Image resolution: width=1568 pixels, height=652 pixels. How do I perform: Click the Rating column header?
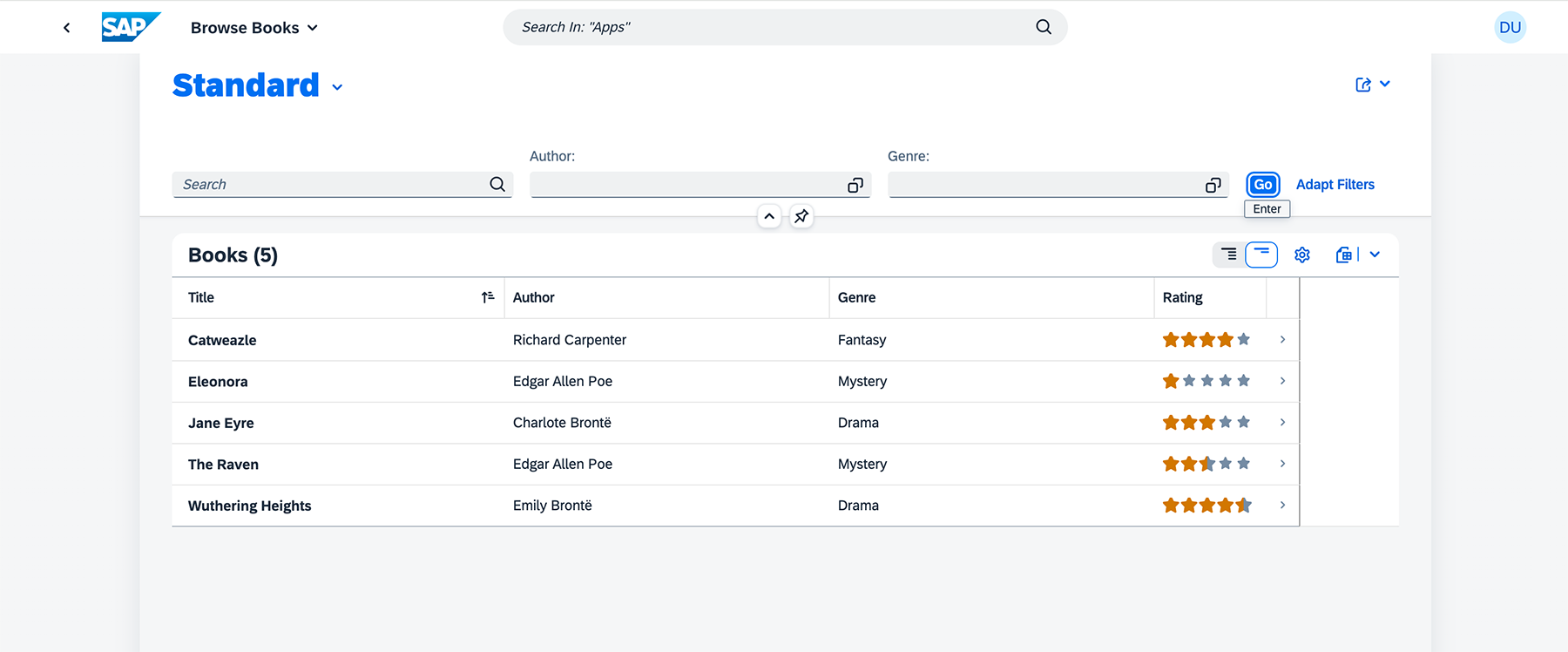pyautogui.click(x=1210, y=297)
